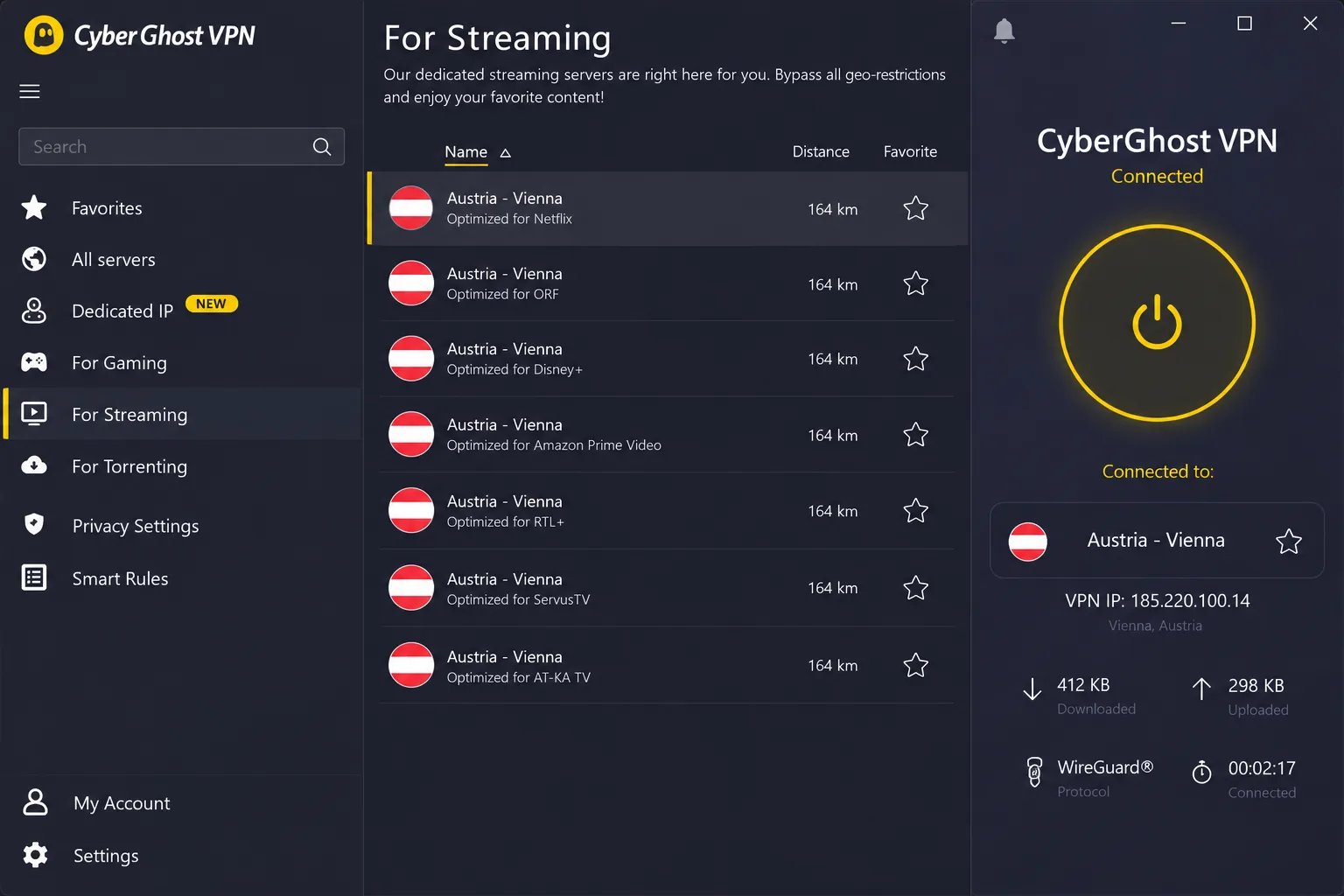Click the CyberGhost ghost logo icon

(44, 35)
